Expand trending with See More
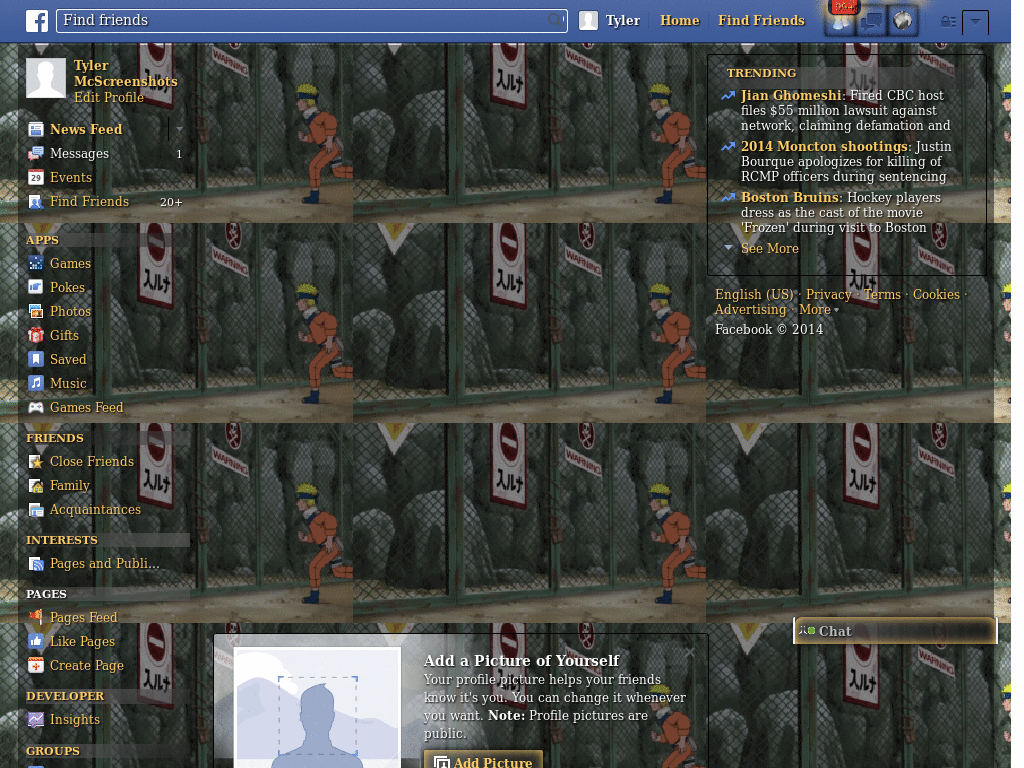The image size is (1024, 768). pyautogui.click(x=769, y=248)
